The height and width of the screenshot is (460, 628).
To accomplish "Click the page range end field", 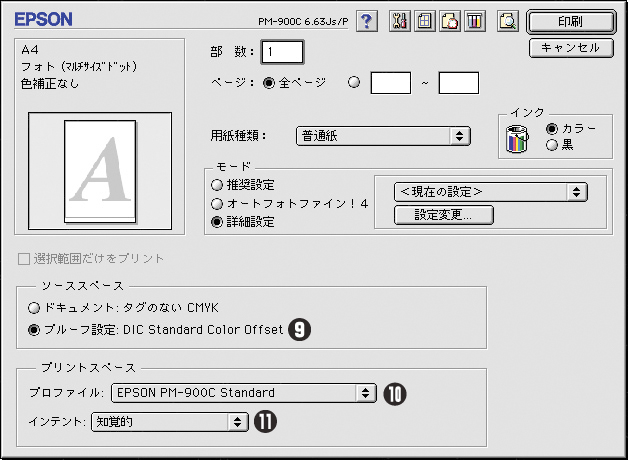I will 459,83.
